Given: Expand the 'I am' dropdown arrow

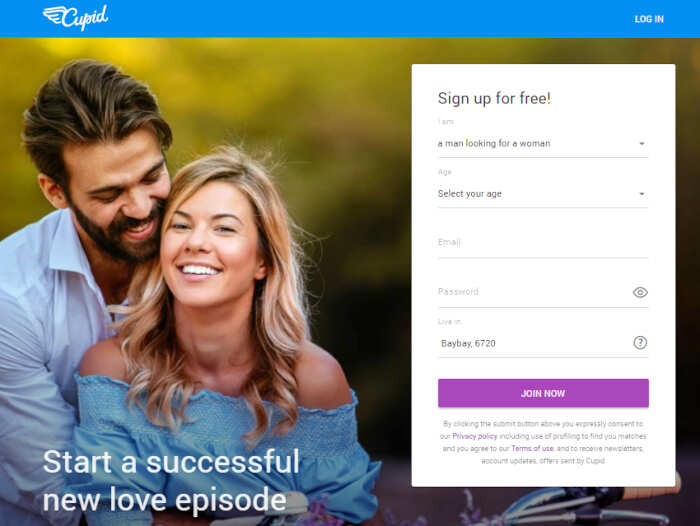Looking at the screenshot, I should pyautogui.click(x=642, y=144).
